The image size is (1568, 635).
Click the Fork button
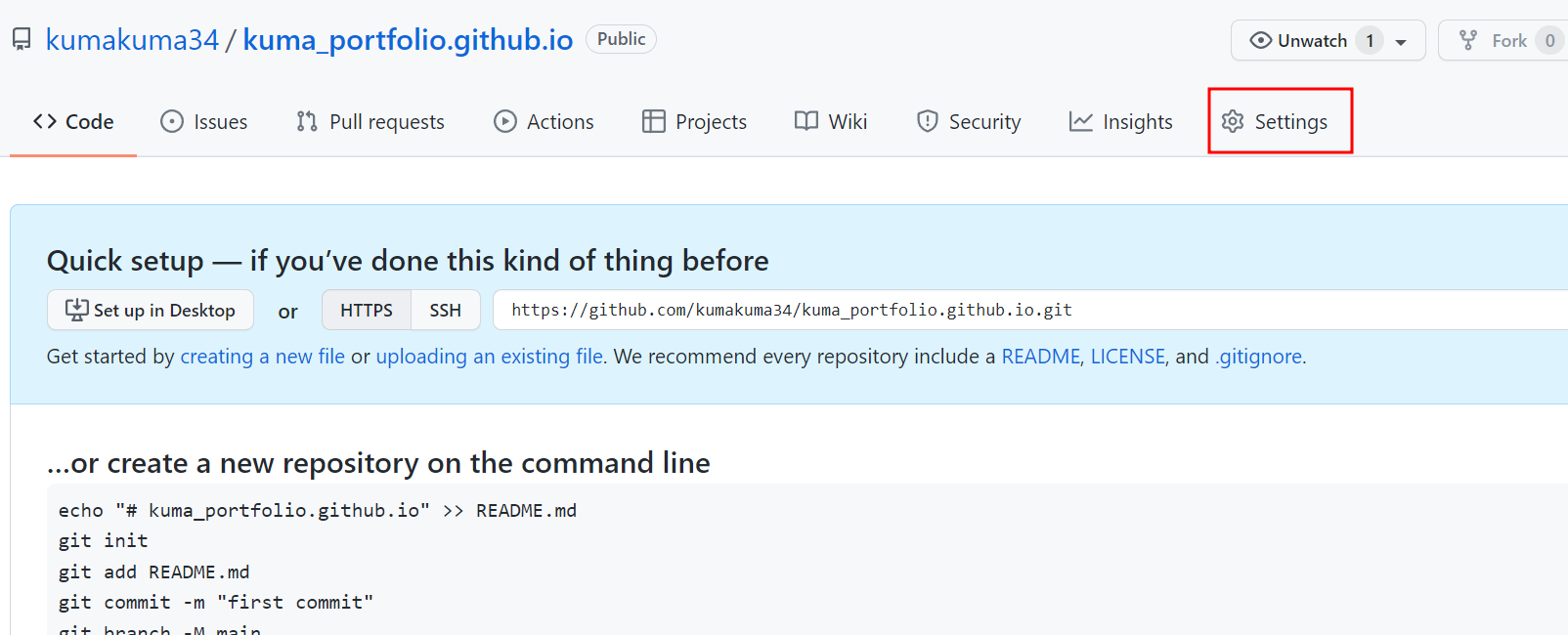[1503, 40]
